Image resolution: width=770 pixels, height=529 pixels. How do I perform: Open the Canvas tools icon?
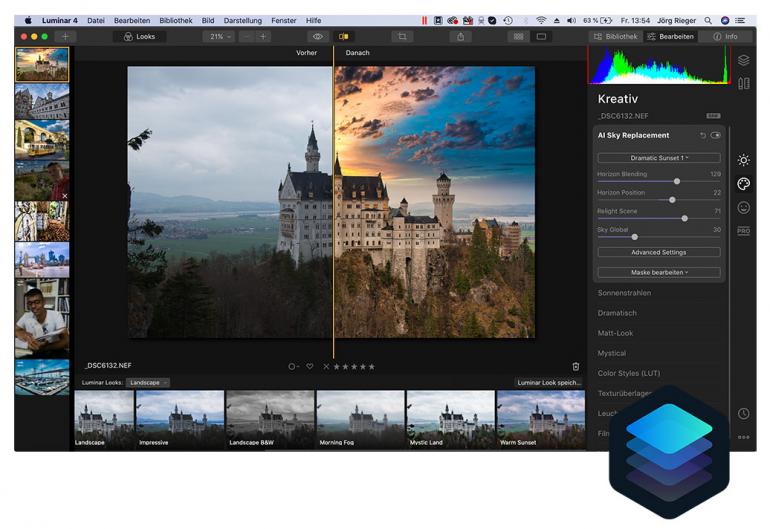pos(743,83)
